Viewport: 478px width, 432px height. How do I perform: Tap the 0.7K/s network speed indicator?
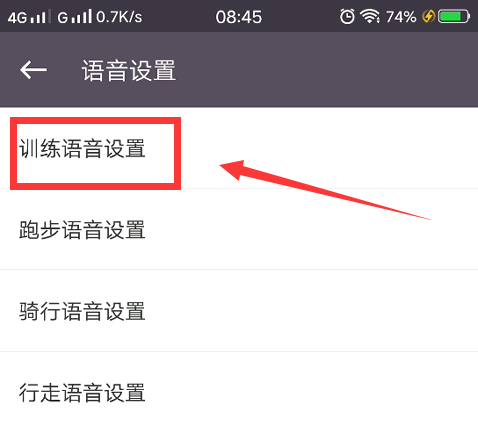119,17
